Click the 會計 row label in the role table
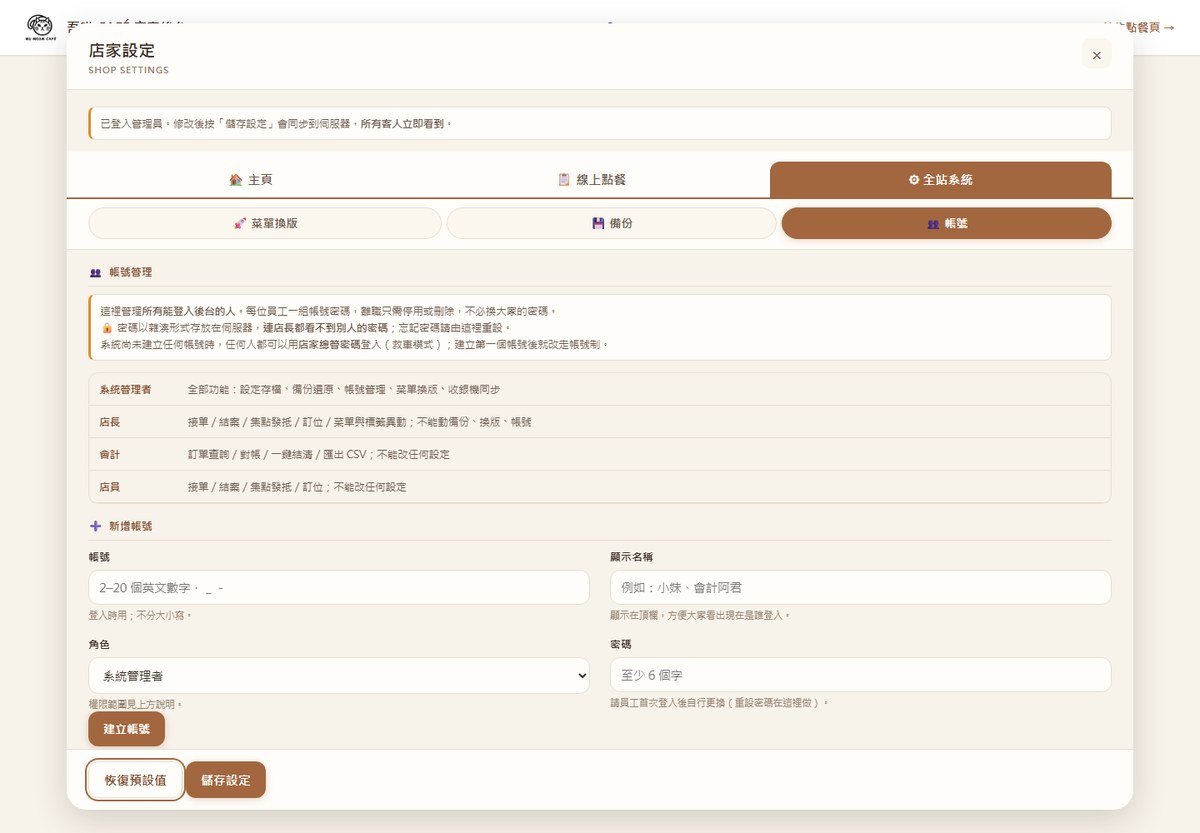This screenshot has width=1200, height=833. tap(110, 454)
